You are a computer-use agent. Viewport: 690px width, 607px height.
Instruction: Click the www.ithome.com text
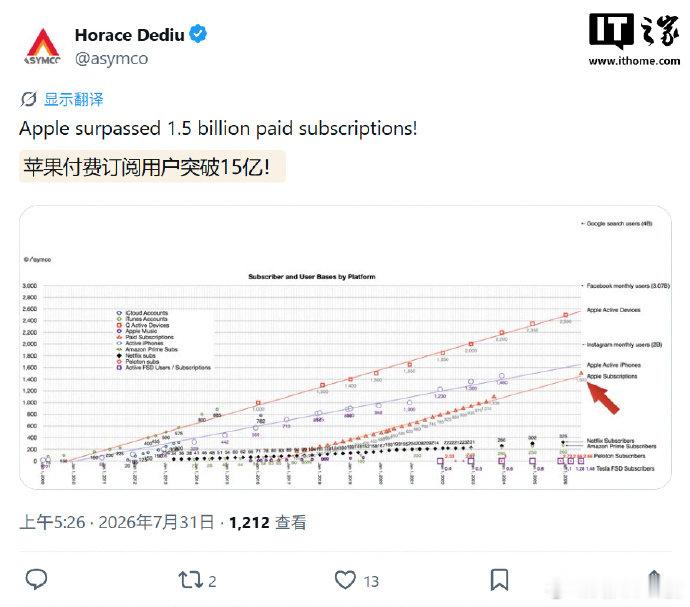coord(634,61)
